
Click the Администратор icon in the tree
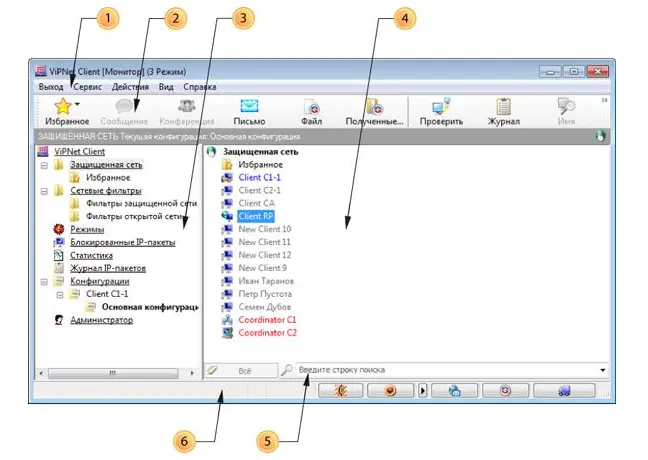[x=59, y=320]
